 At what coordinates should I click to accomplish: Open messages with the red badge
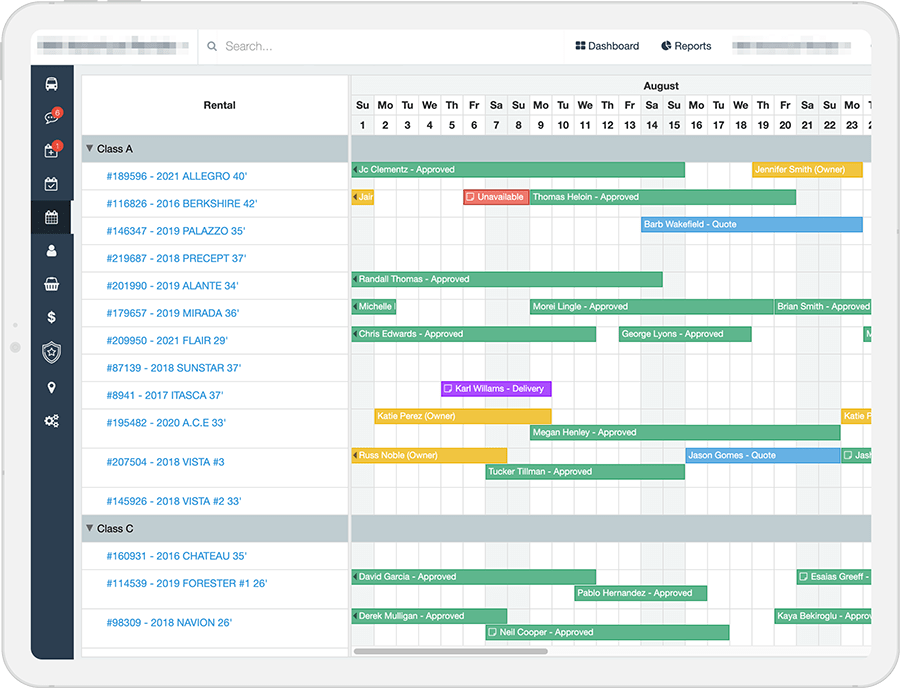click(52, 116)
